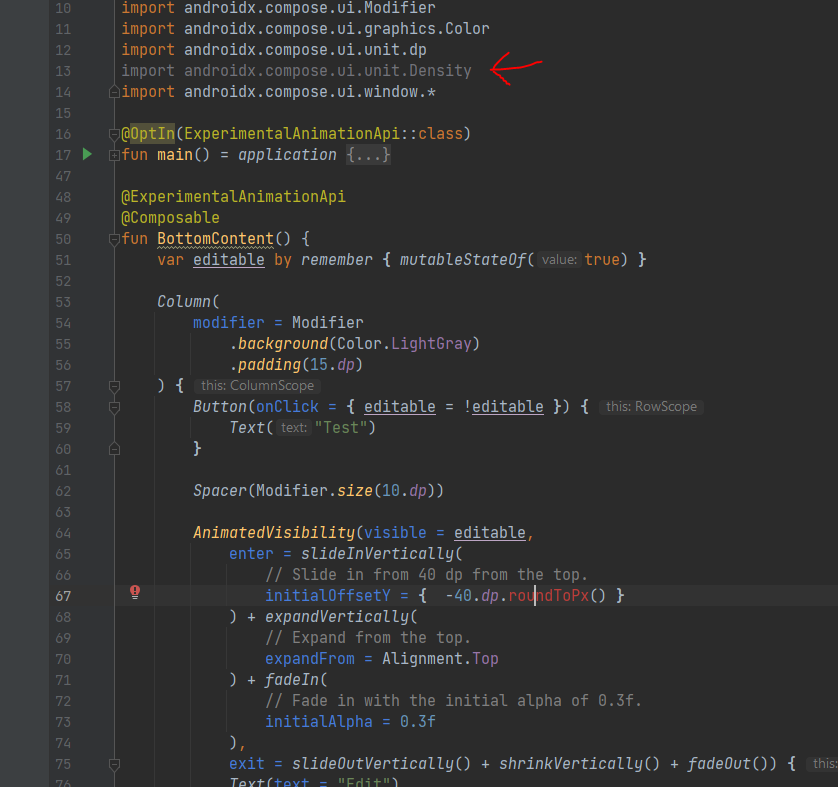The image size is (838, 787).
Task: Click the 'Fade in with the initial alpha' comment
Action: [x=453, y=700]
